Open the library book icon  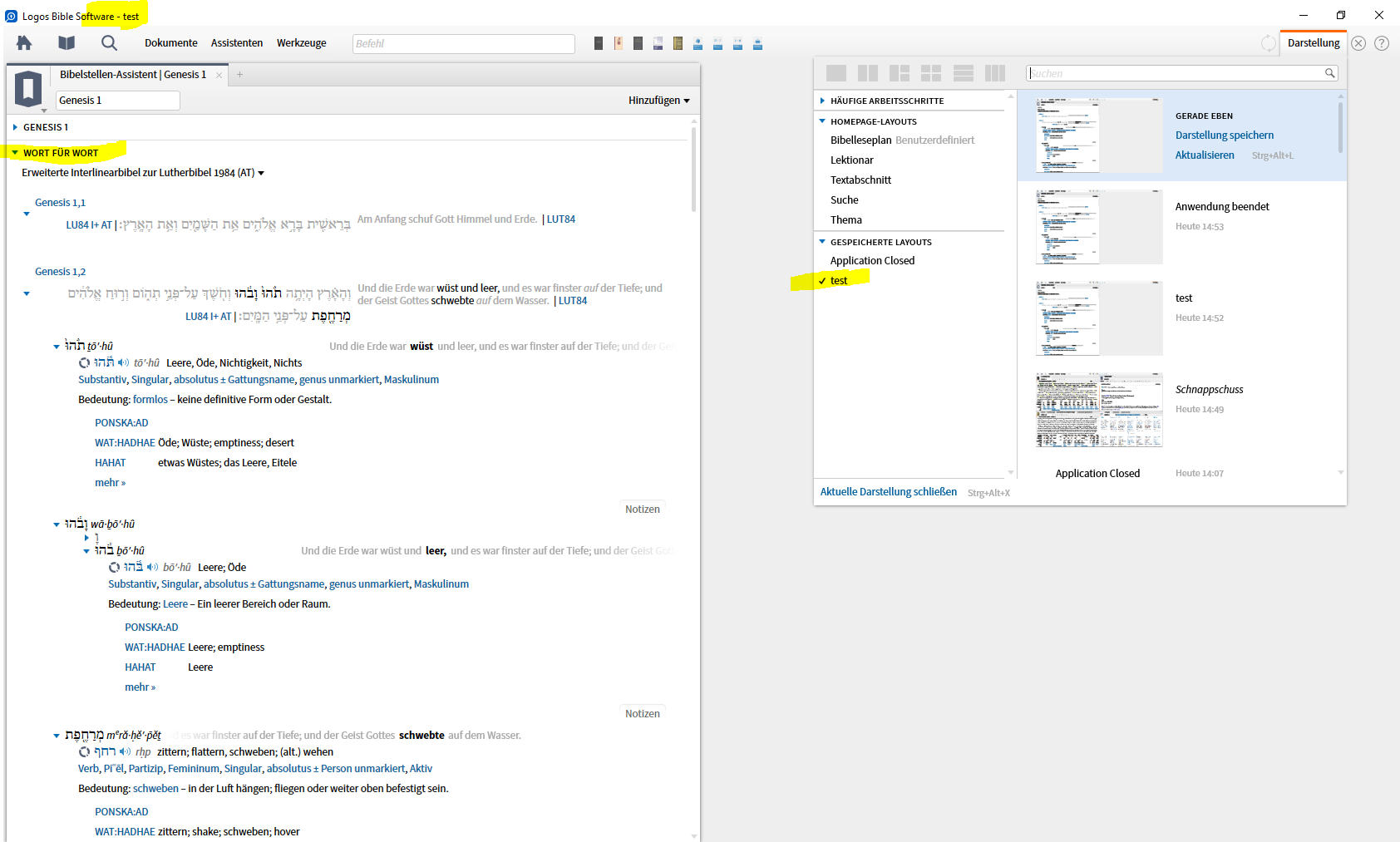[67, 42]
